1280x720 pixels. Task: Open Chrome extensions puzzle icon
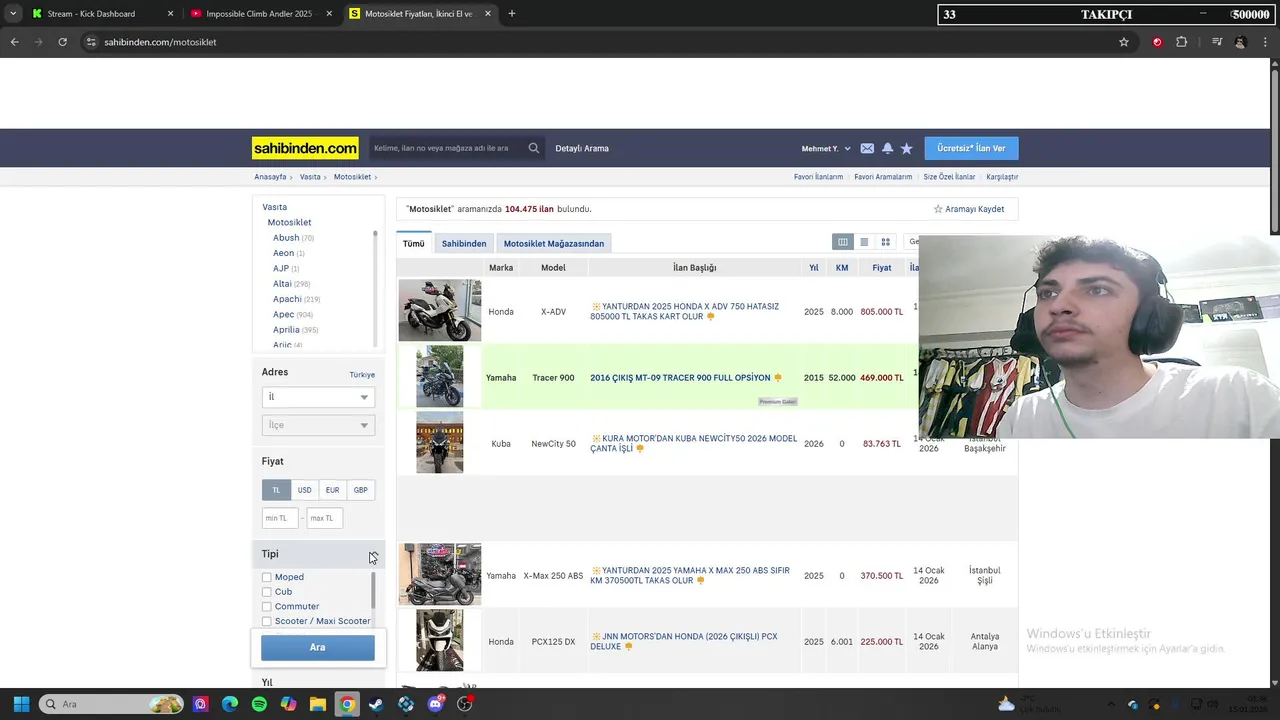(x=1182, y=42)
